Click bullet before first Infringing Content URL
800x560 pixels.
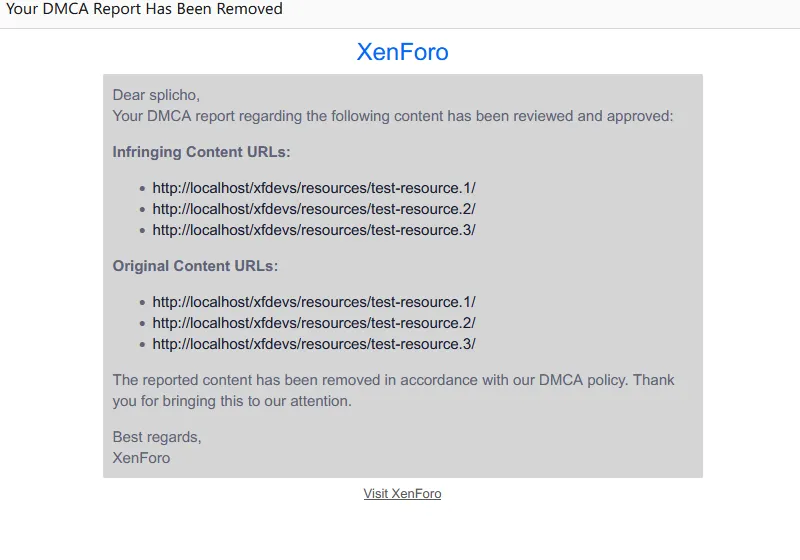(143, 188)
